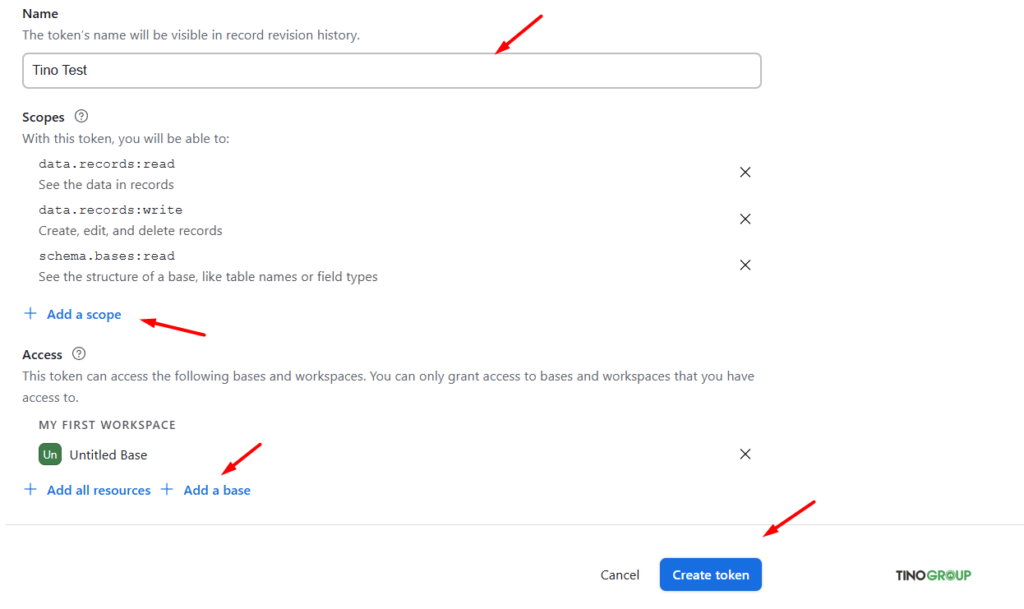Select the Untitled Base entry
This screenshot has height=609, width=1024.
107,454
